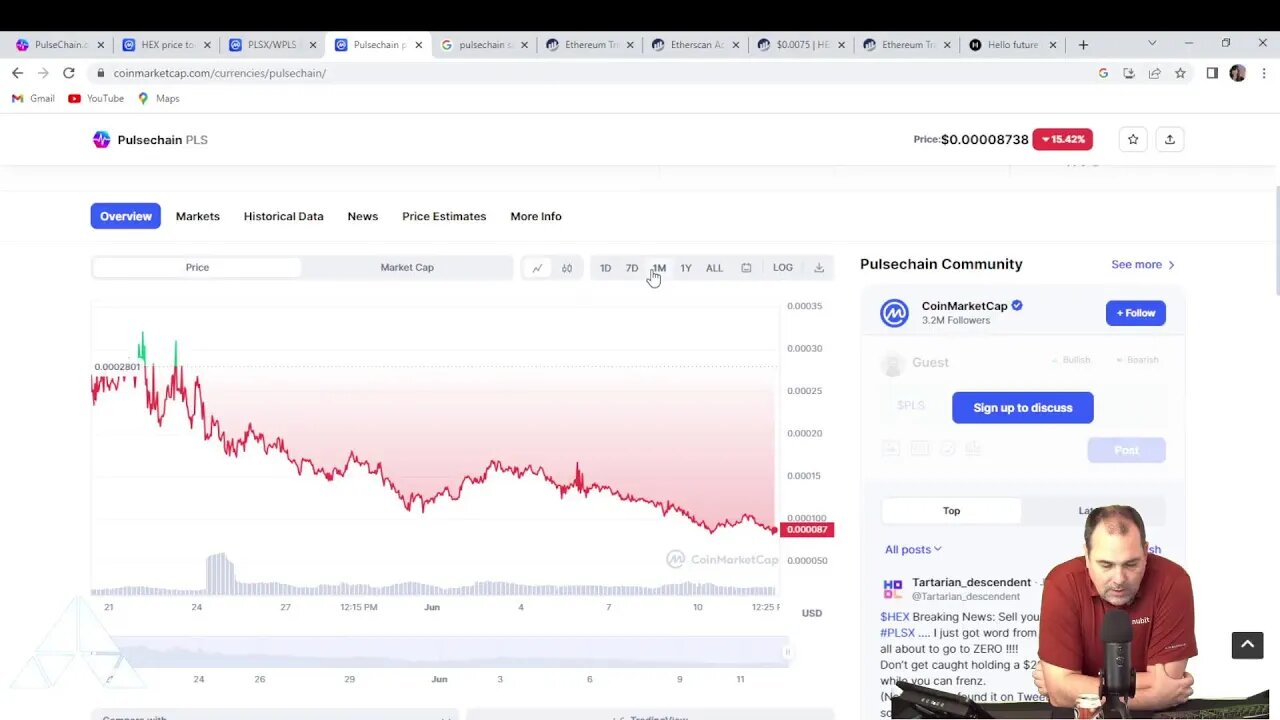
Task: Select the 1M timeframe
Action: 659,268
